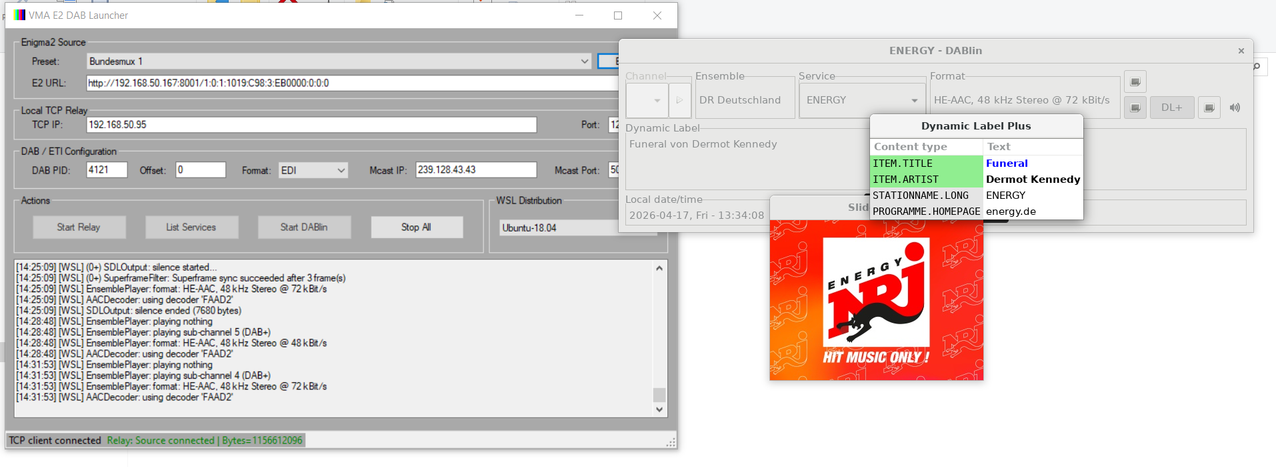Click the Stop All button

417,227
